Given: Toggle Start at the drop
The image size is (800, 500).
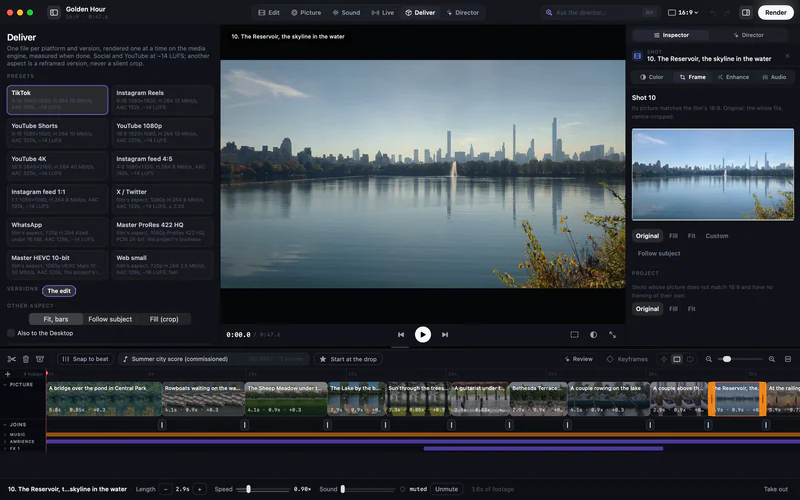Looking at the screenshot, I should click(x=348, y=359).
